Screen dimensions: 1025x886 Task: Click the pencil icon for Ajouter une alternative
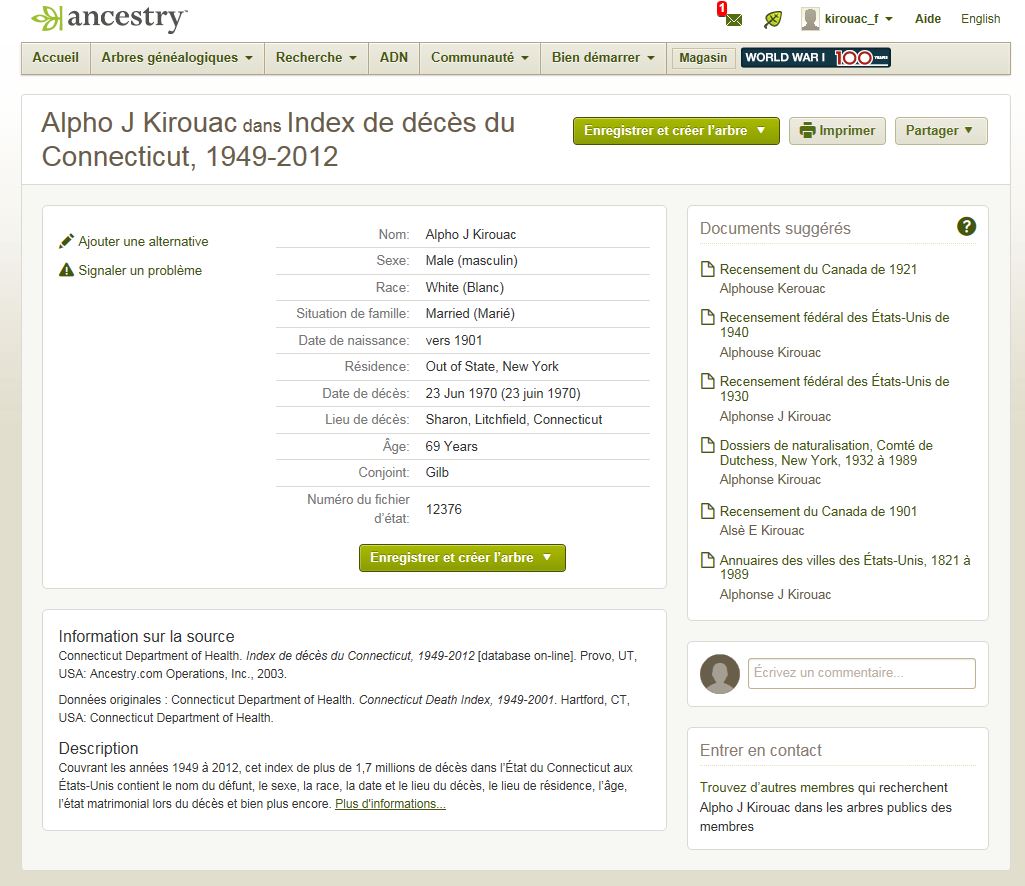(66, 241)
